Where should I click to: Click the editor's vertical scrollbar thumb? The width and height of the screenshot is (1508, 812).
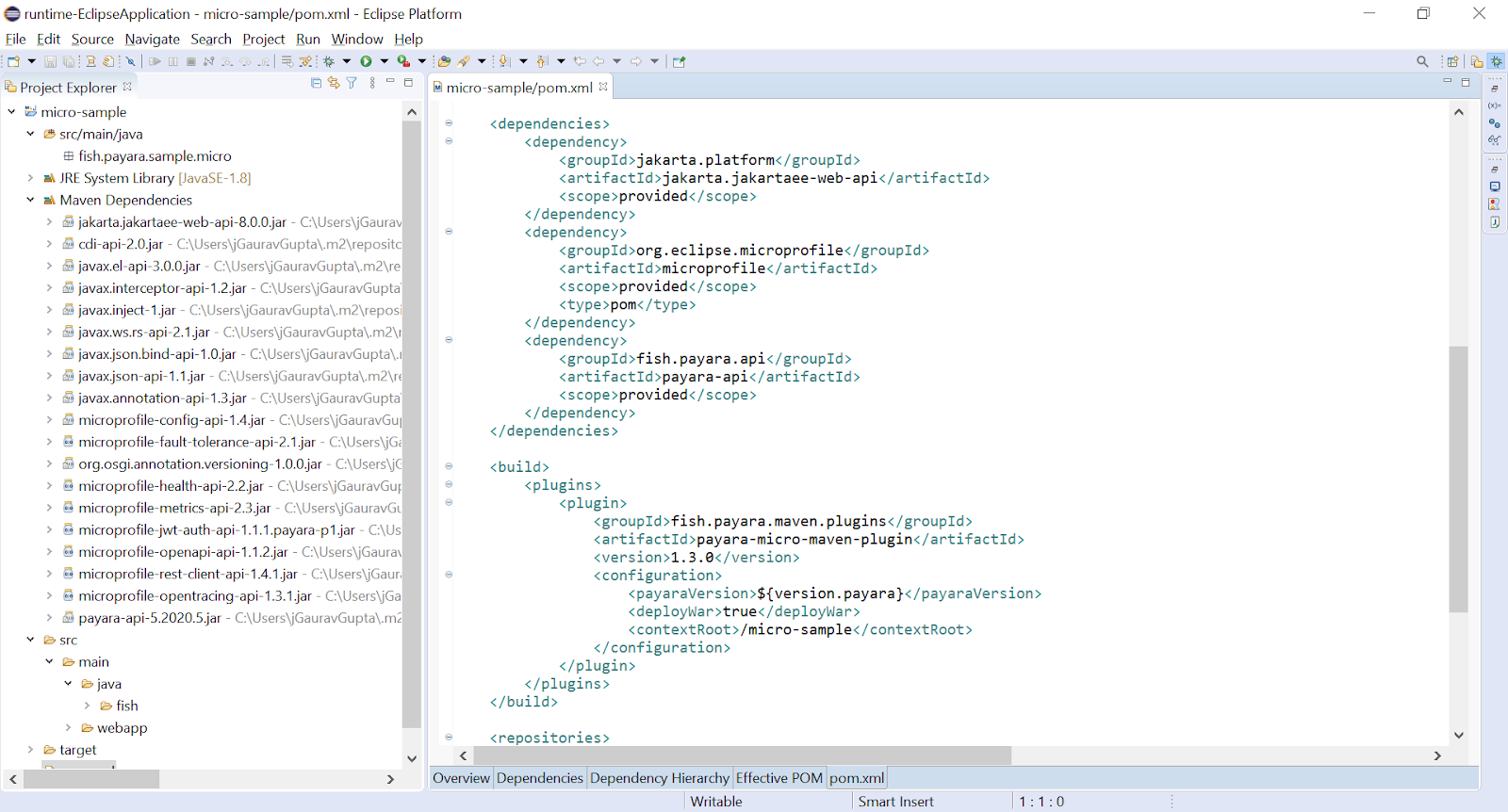tap(1458, 479)
